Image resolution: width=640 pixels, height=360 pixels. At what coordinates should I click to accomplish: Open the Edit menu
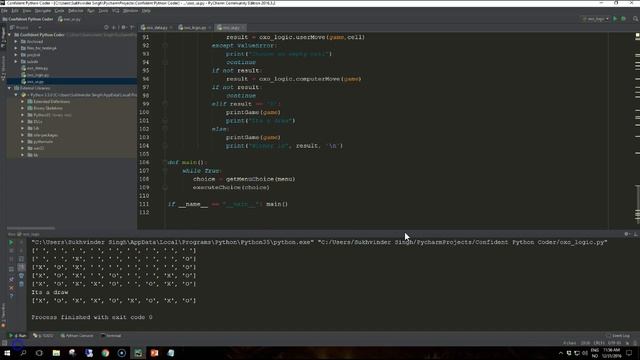click(15, 11)
